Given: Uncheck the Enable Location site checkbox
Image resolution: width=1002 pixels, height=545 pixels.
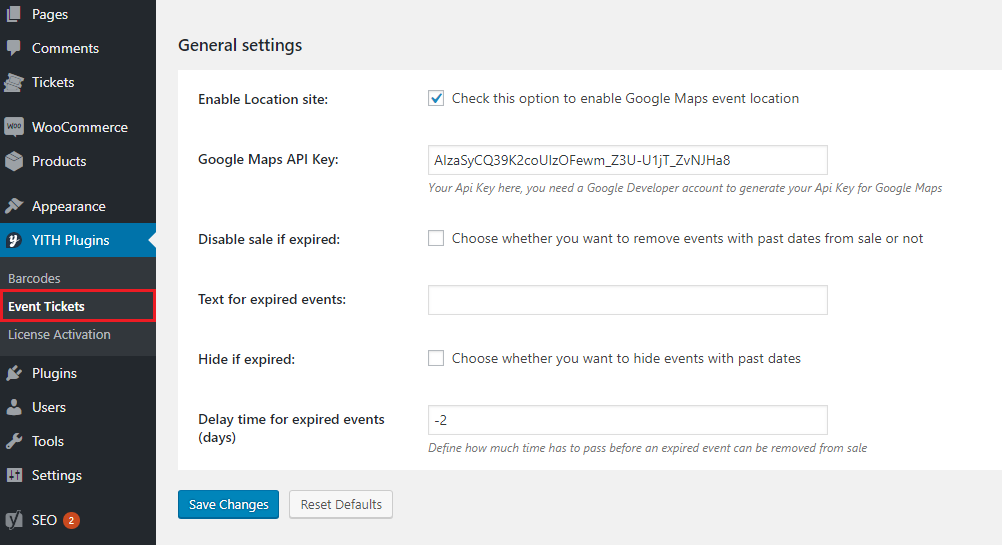Looking at the screenshot, I should 436,98.
